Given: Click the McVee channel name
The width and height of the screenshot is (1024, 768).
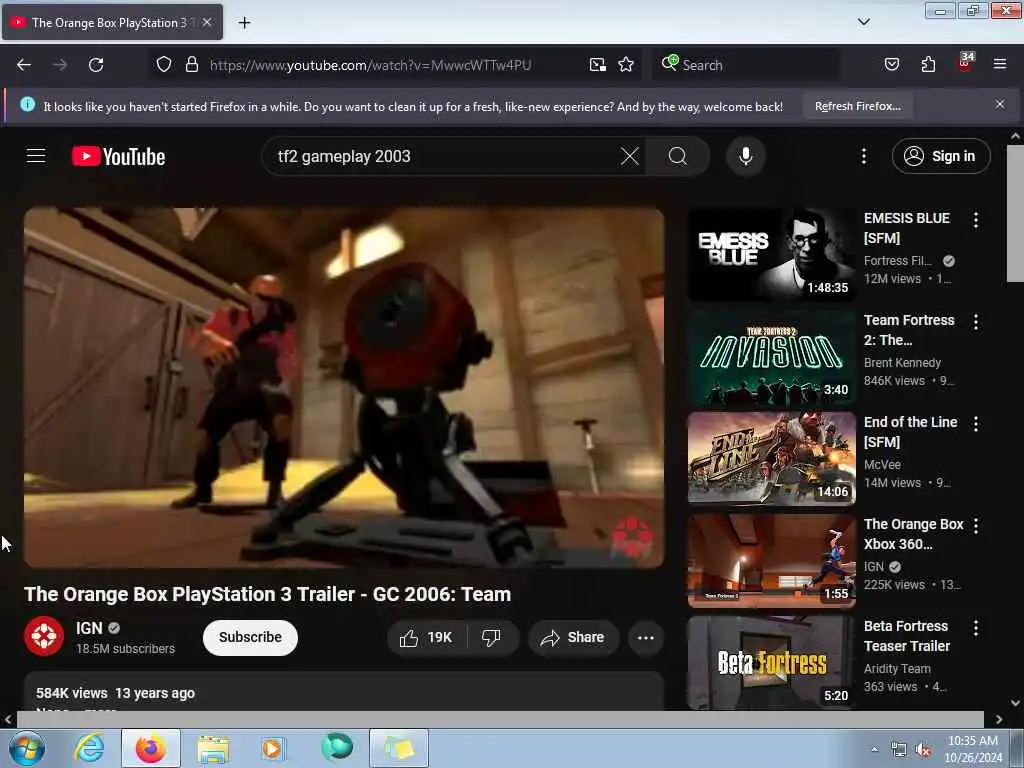Looking at the screenshot, I should [882, 464].
